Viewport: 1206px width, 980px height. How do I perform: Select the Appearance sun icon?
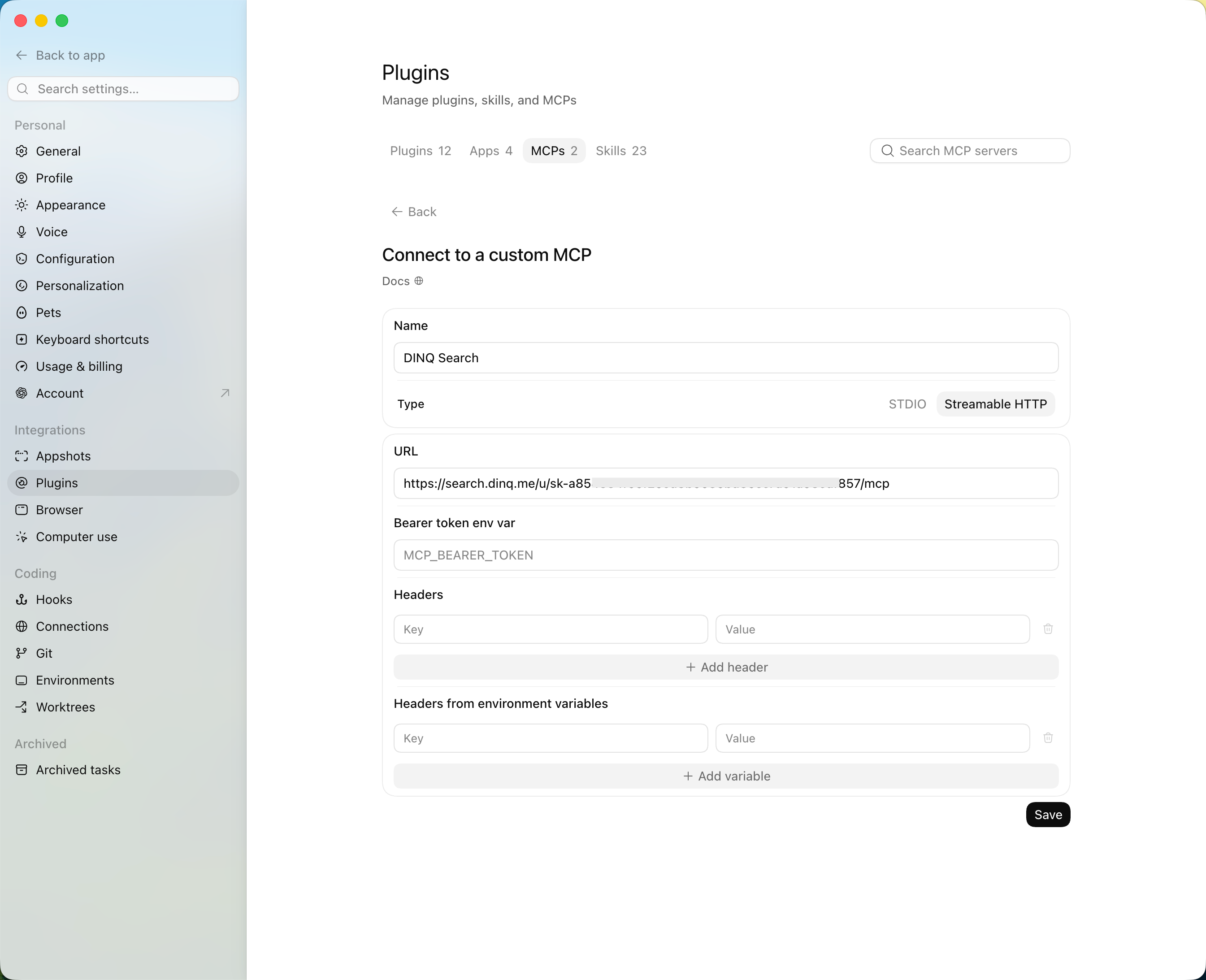(x=22, y=205)
